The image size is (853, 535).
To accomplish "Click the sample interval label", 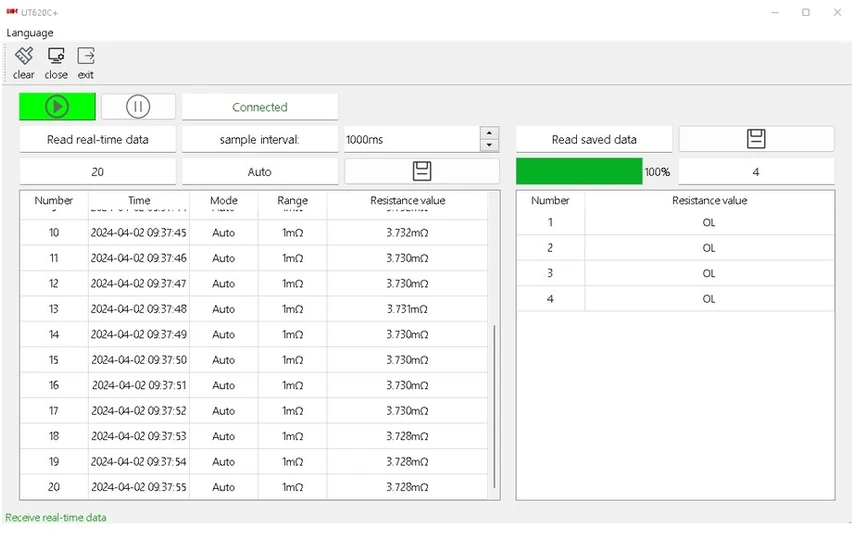I will coord(259,139).
